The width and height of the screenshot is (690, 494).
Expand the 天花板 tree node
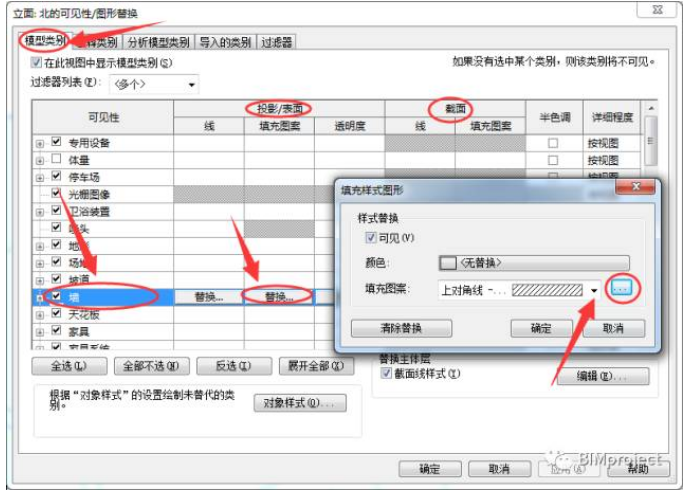40,315
